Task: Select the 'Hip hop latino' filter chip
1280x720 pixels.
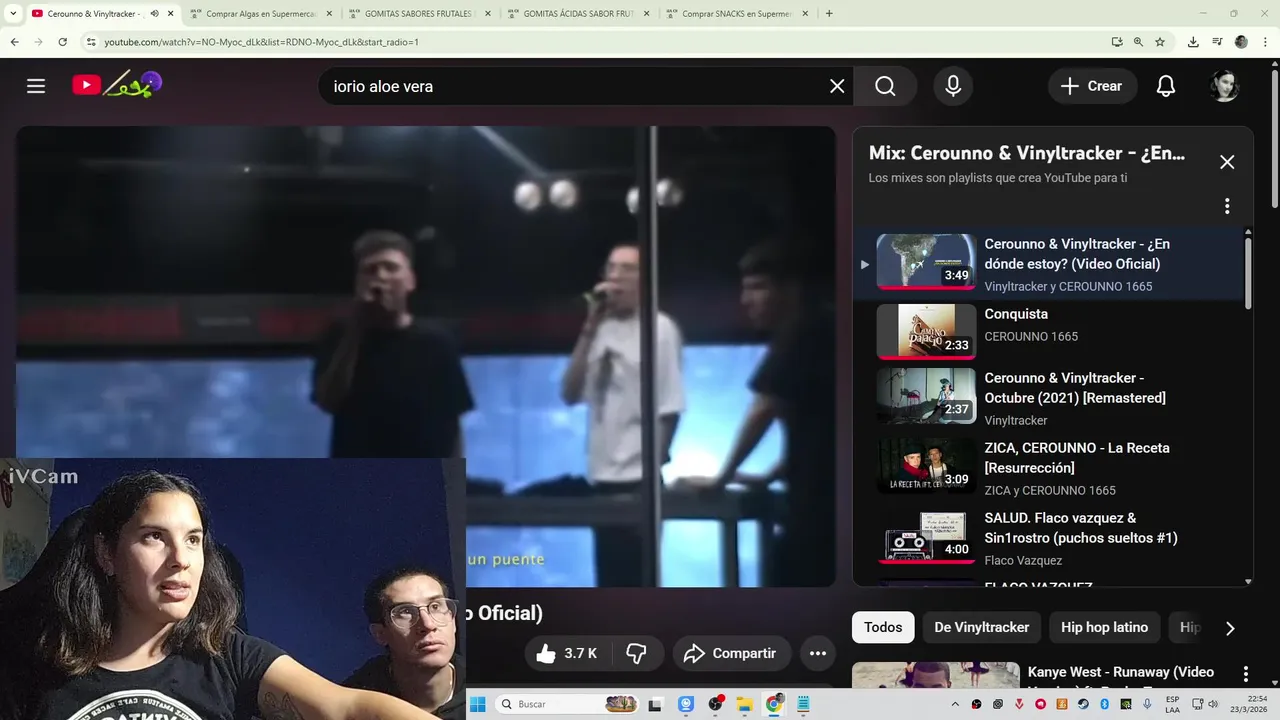Action: pyautogui.click(x=1104, y=627)
